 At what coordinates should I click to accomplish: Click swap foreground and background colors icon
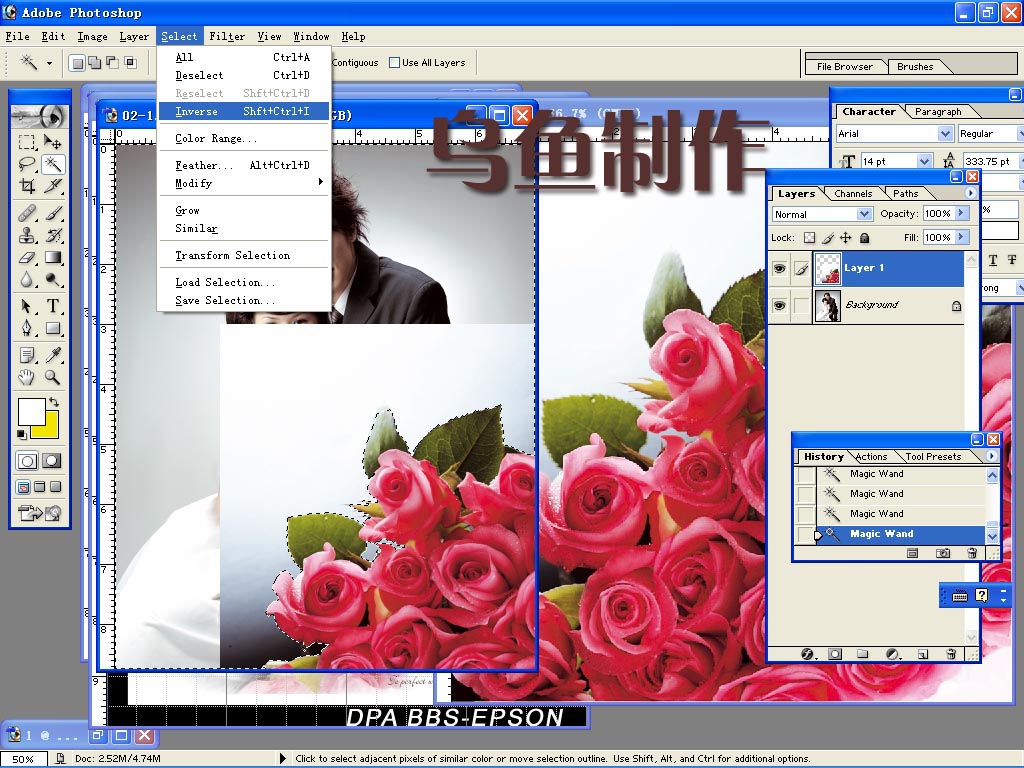point(54,402)
